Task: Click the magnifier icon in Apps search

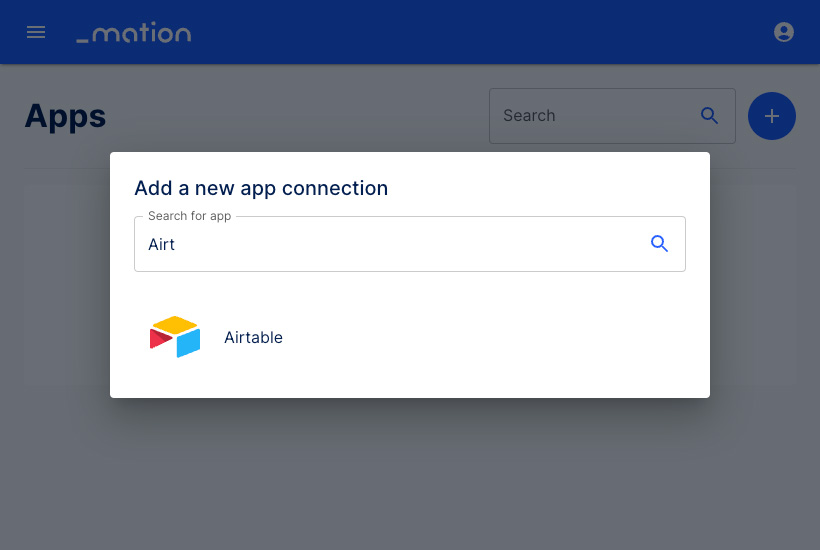Action: pos(709,116)
